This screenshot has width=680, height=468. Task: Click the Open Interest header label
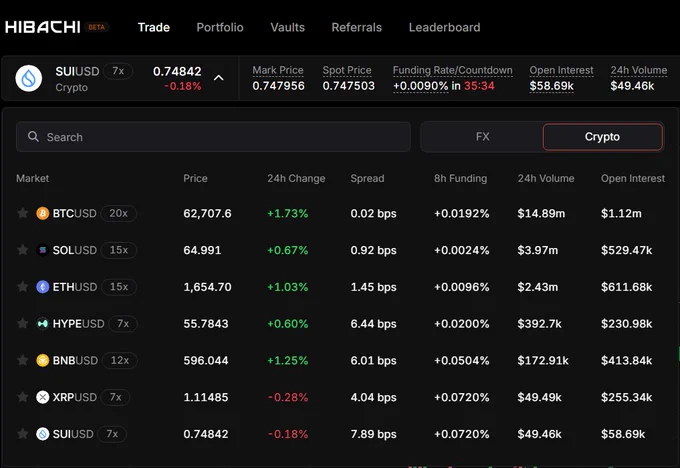point(561,70)
